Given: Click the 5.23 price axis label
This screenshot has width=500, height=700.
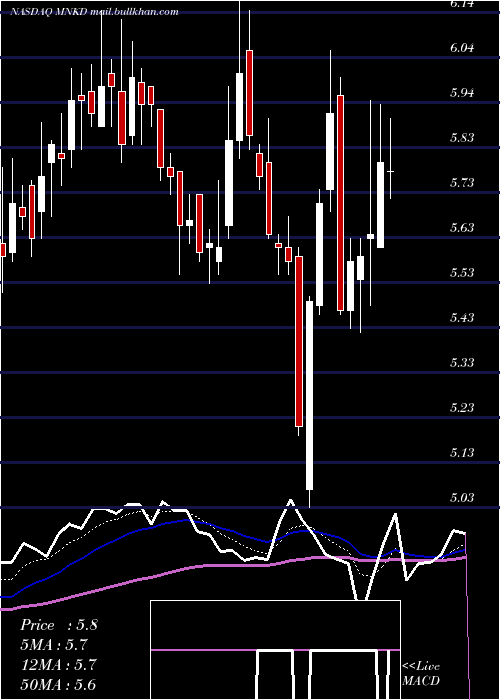Looking at the screenshot, I should pyautogui.click(x=461, y=408).
